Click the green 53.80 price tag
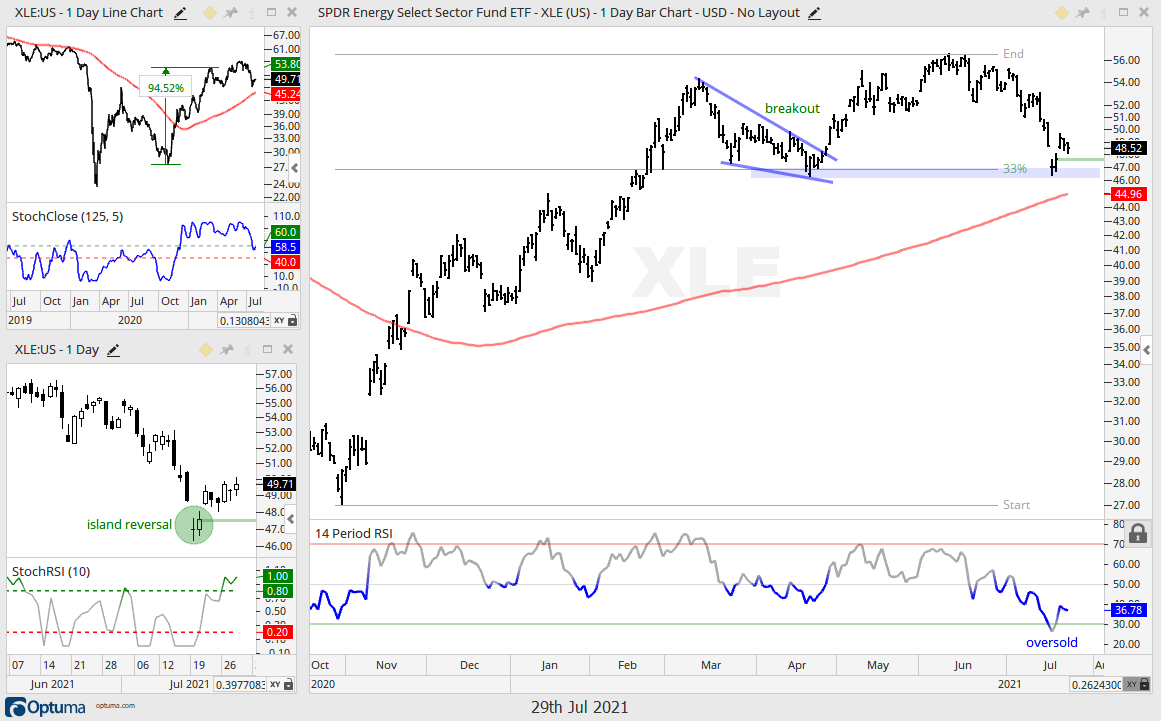Screen dimensions: 1161x721 (287, 64)
